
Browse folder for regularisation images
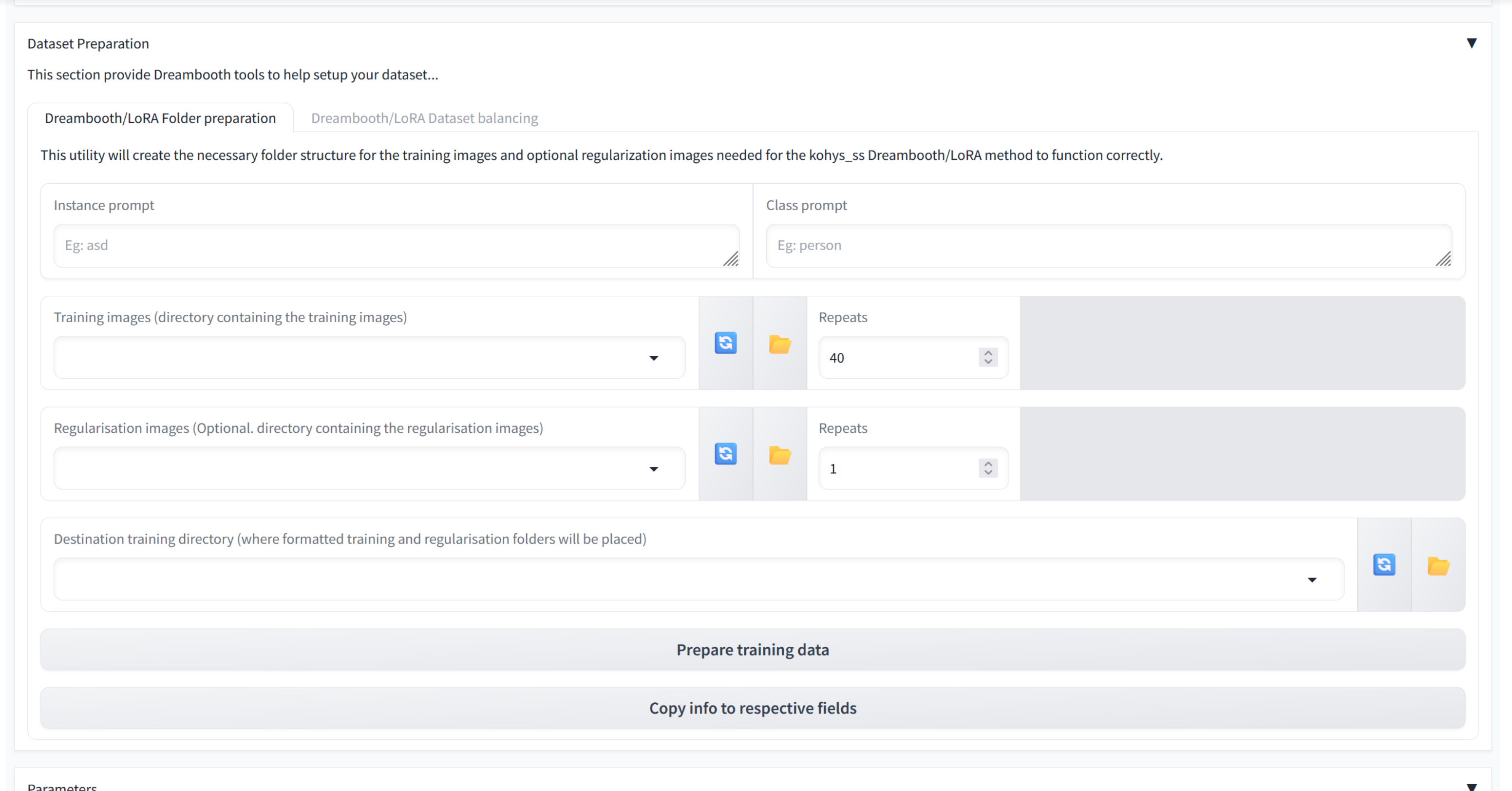780,455
